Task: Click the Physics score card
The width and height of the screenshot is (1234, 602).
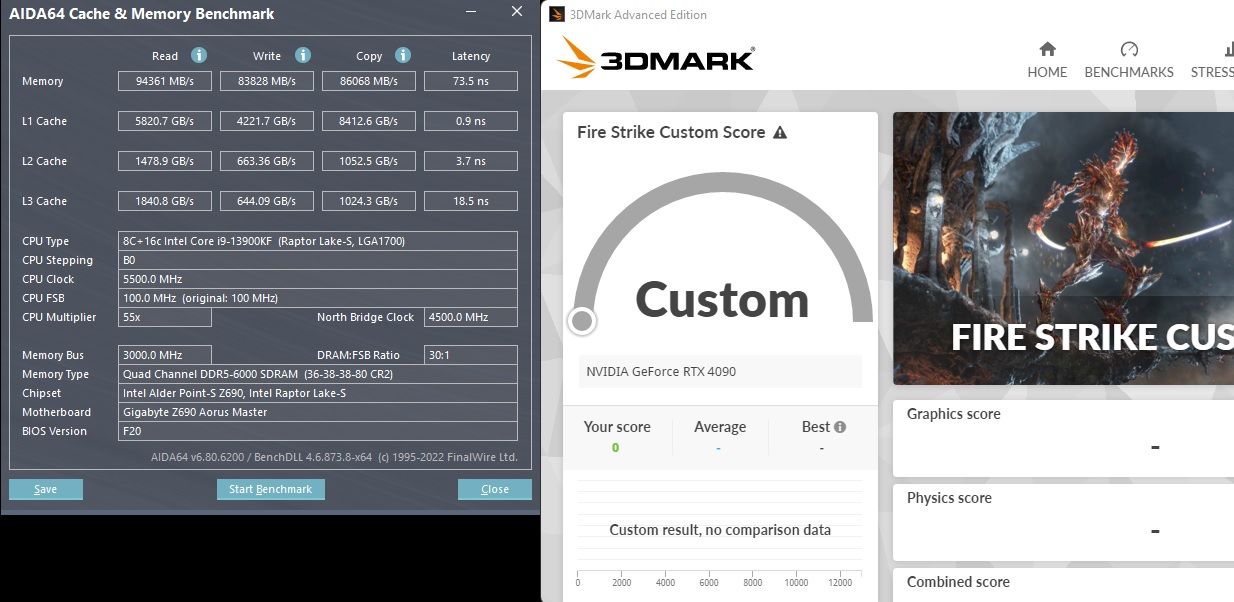Action: point(1064,522)
